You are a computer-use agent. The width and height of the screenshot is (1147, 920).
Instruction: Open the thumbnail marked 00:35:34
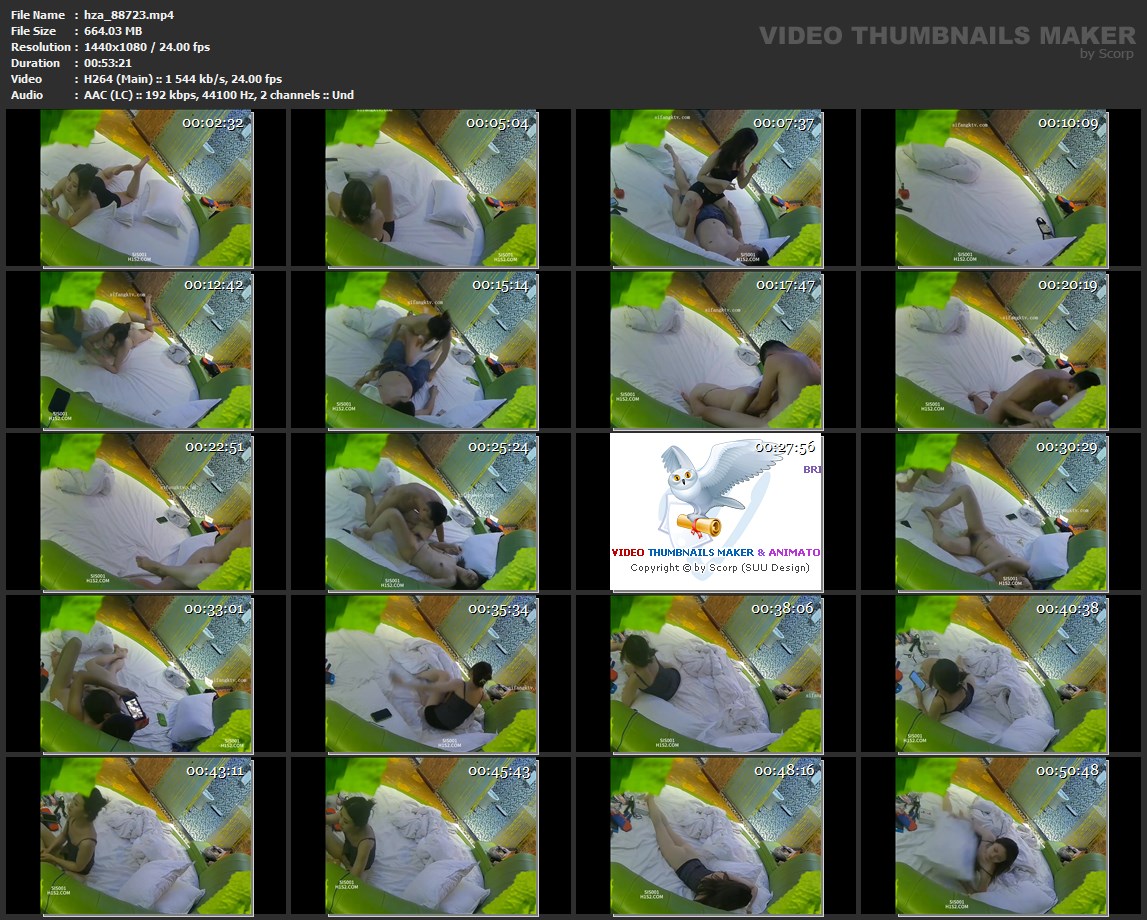[x=432, y=674]
